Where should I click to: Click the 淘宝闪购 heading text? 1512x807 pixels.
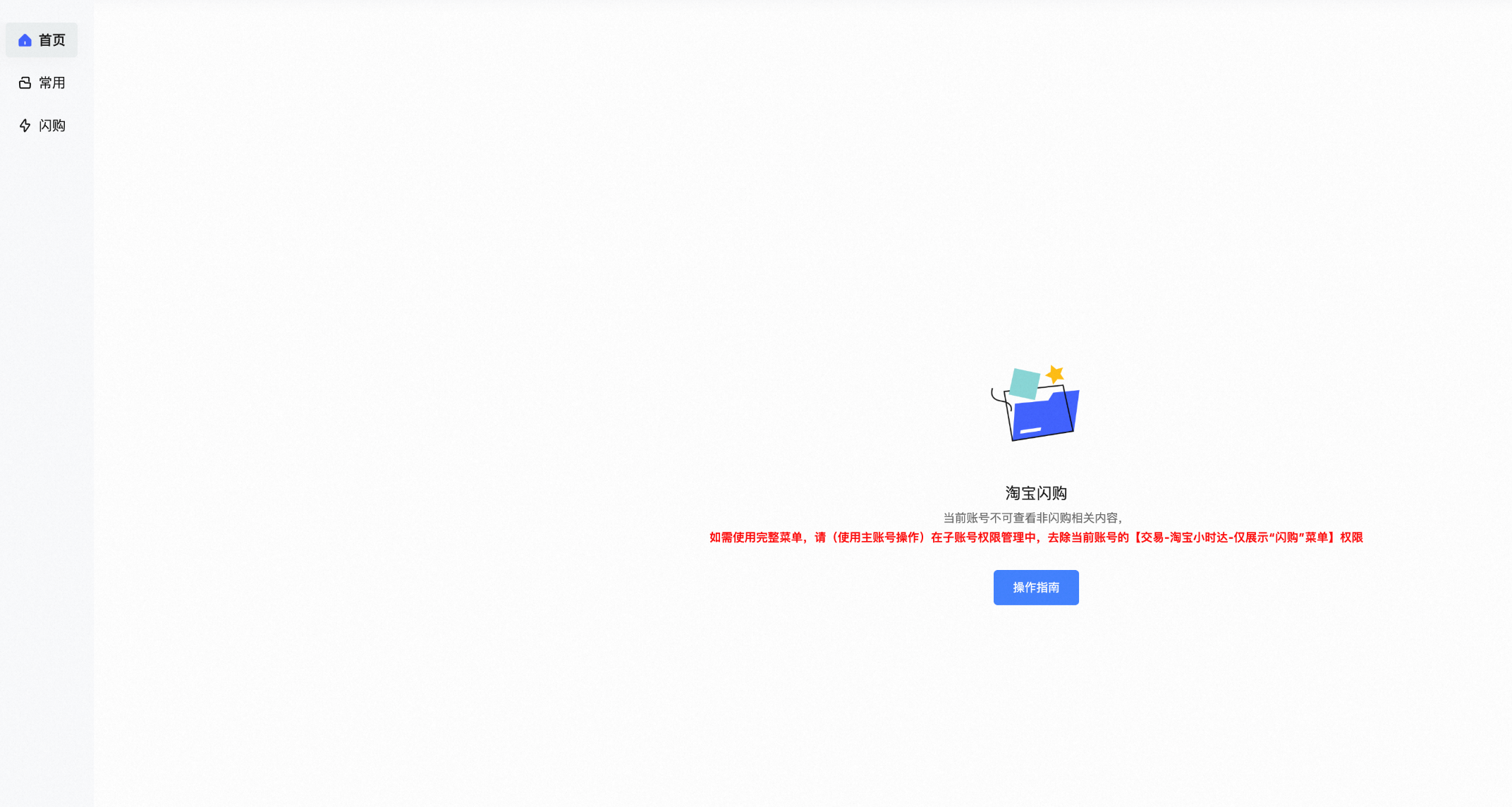(x=1036, y=493)
